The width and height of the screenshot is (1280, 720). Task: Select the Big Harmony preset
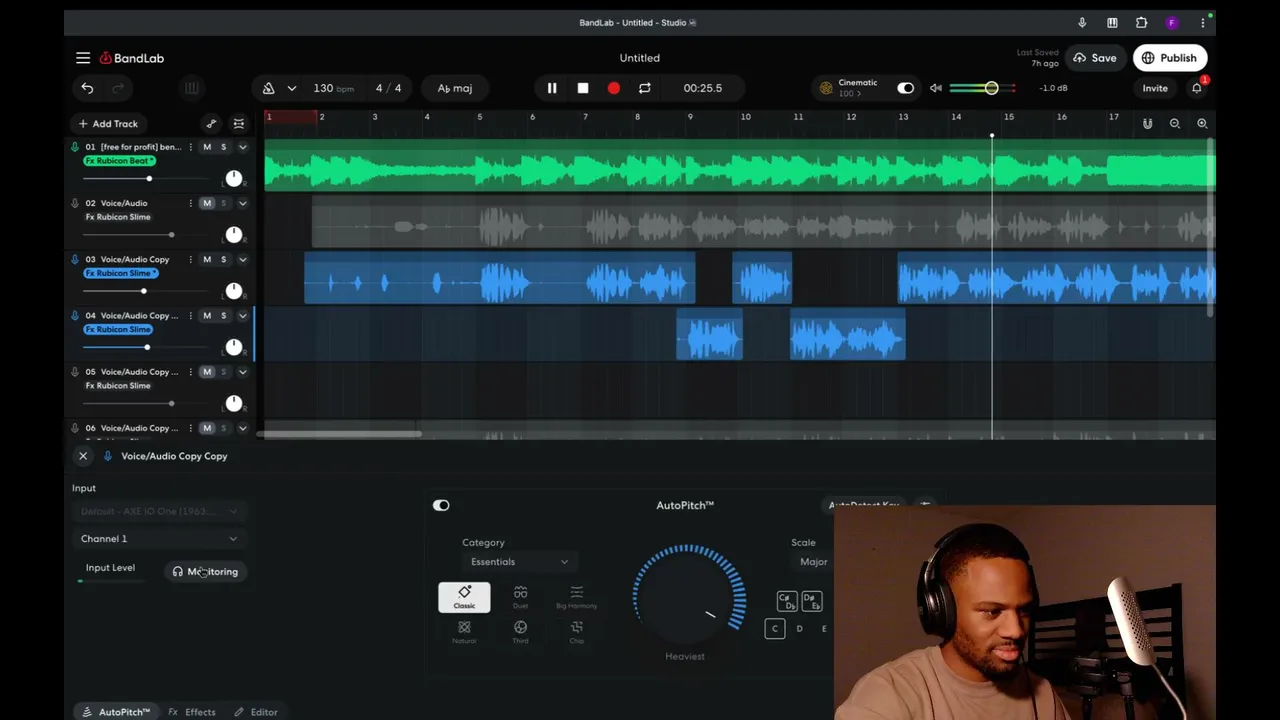pos(576,597)
